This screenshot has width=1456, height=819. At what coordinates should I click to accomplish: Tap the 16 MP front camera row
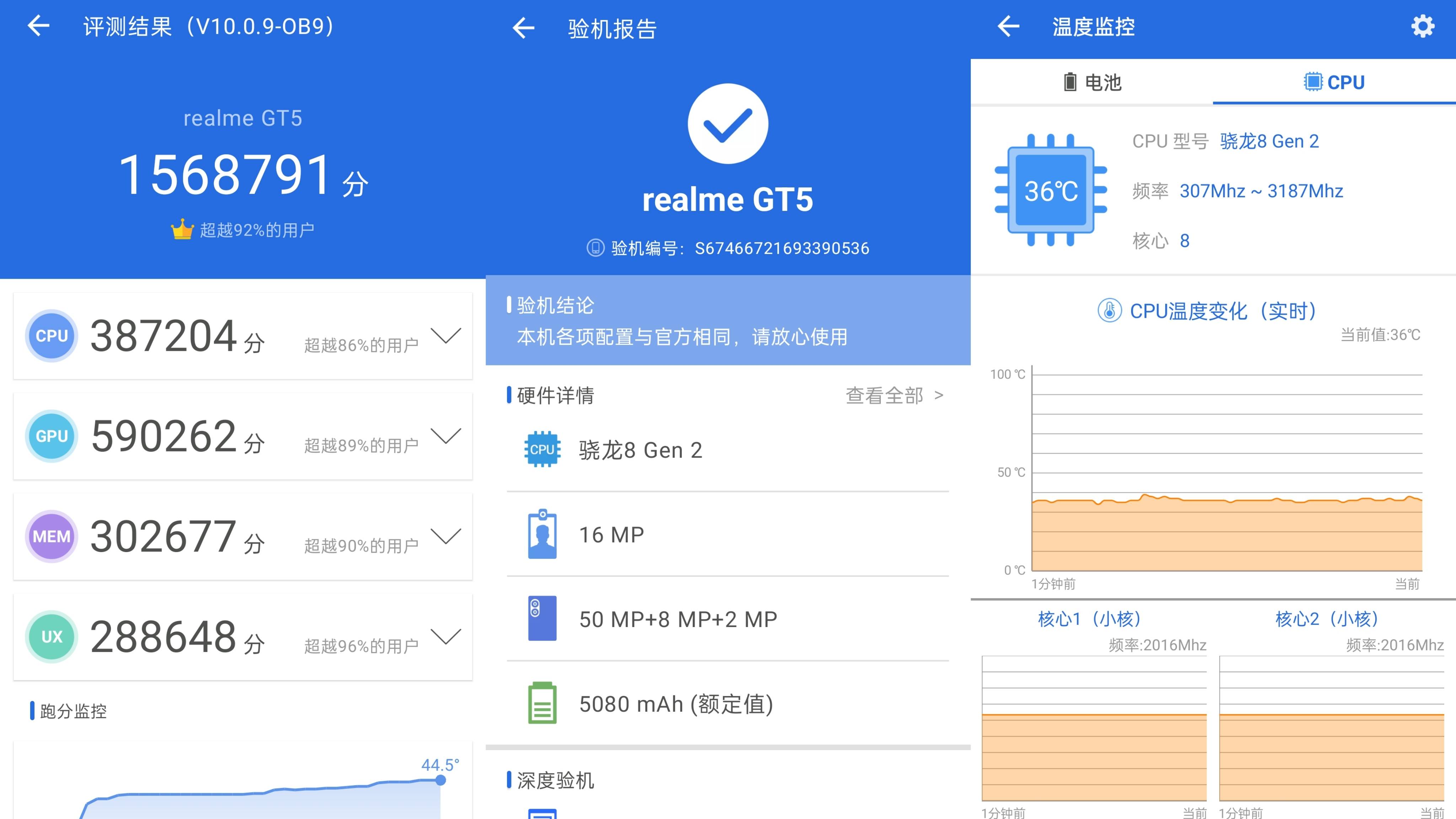pos(727,534)
